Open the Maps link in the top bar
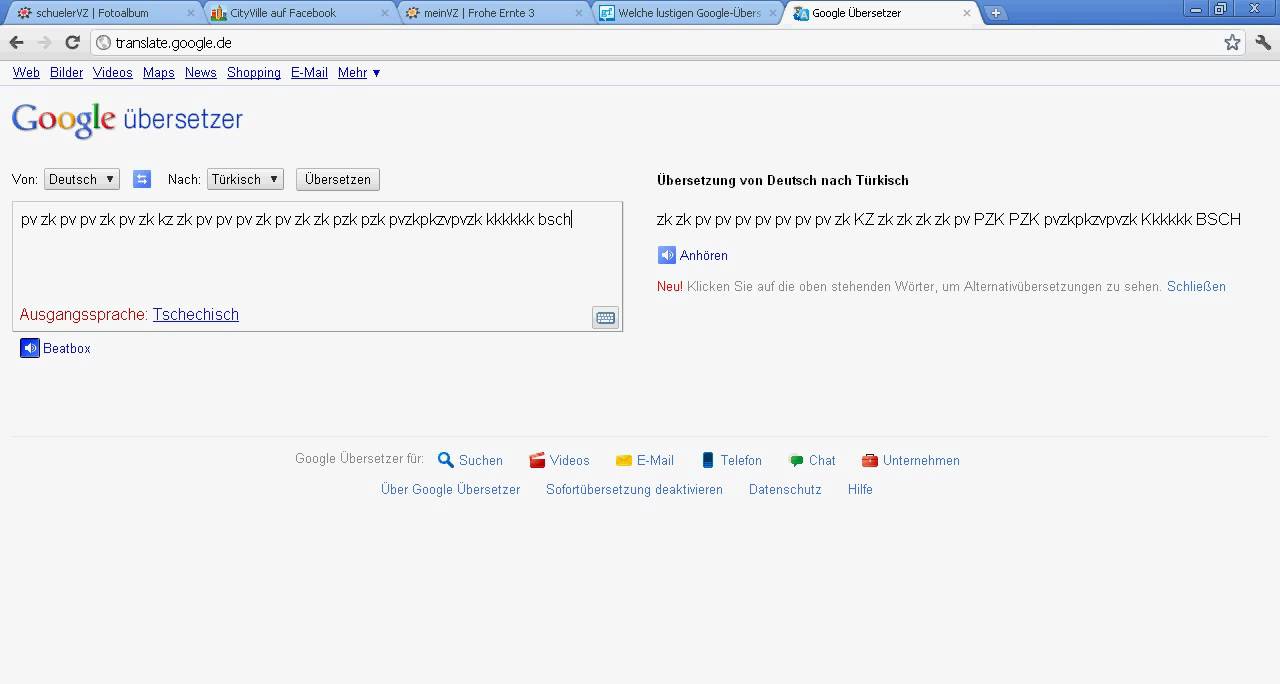1280x684 pixels. point(159,72)
